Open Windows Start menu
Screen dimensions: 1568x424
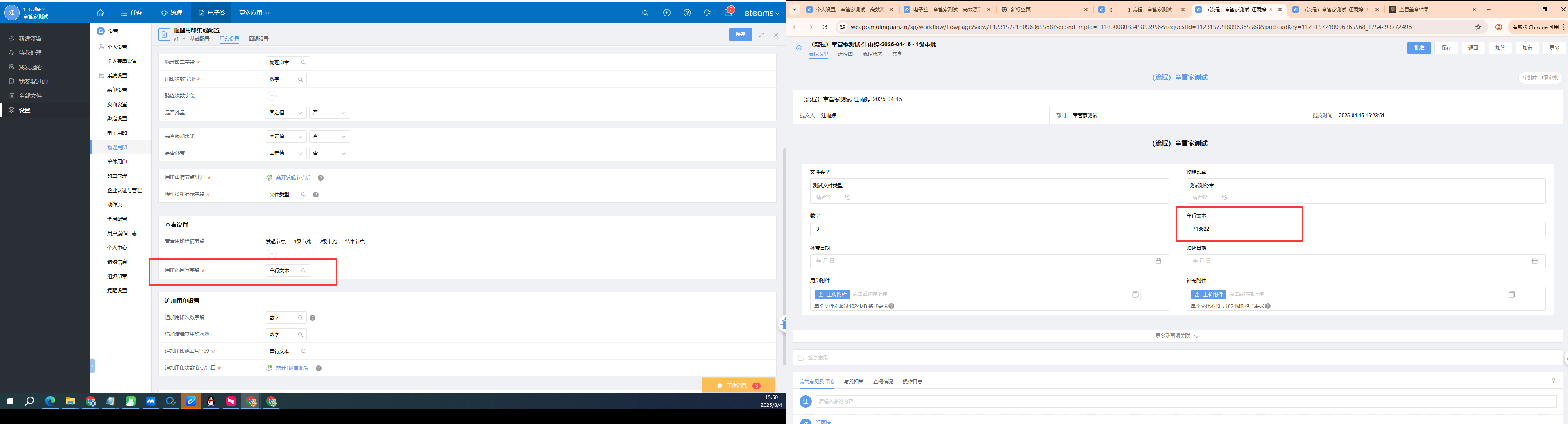point(10,401)
